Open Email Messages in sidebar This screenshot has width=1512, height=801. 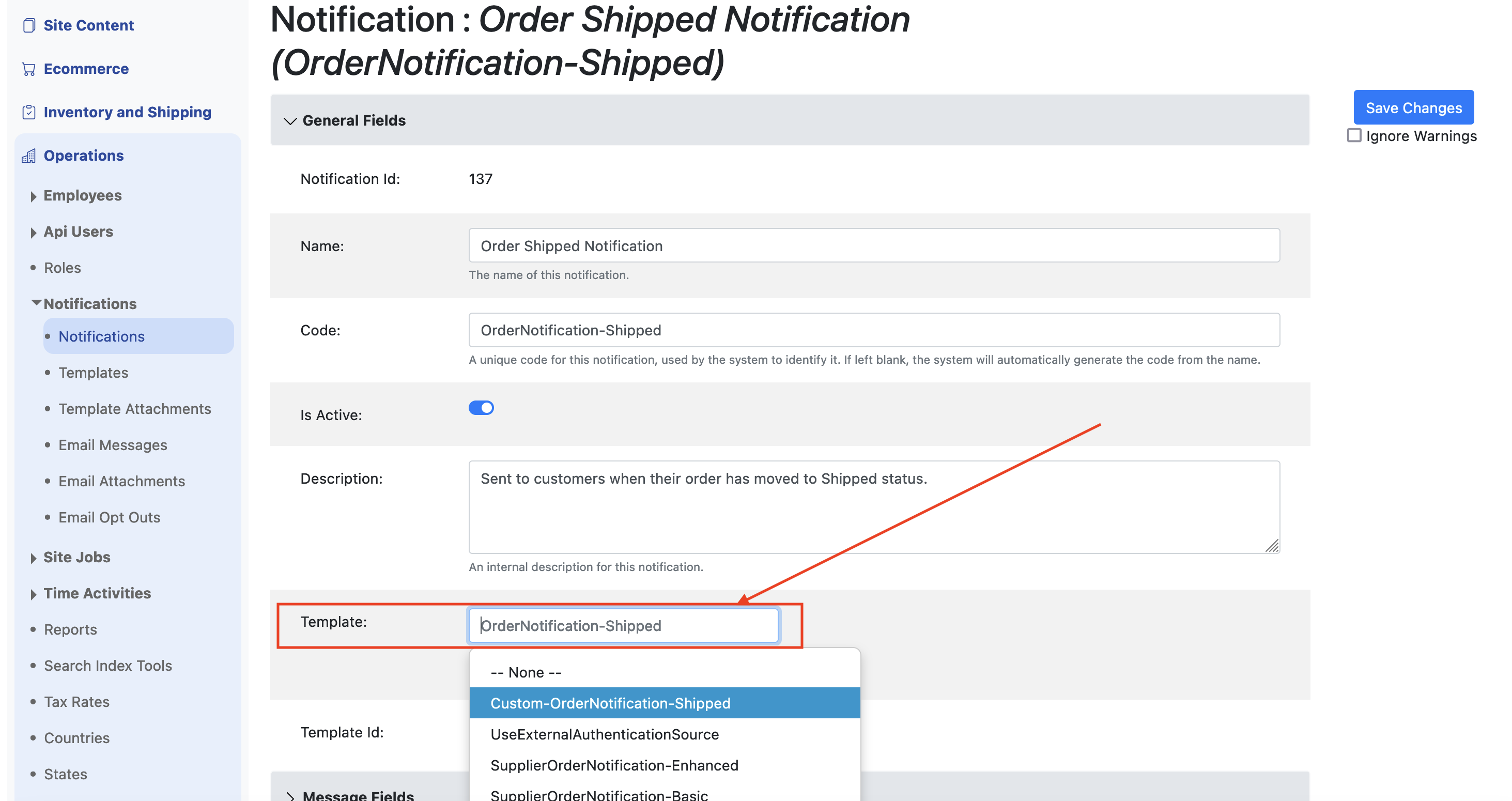(x=113, y=445)
